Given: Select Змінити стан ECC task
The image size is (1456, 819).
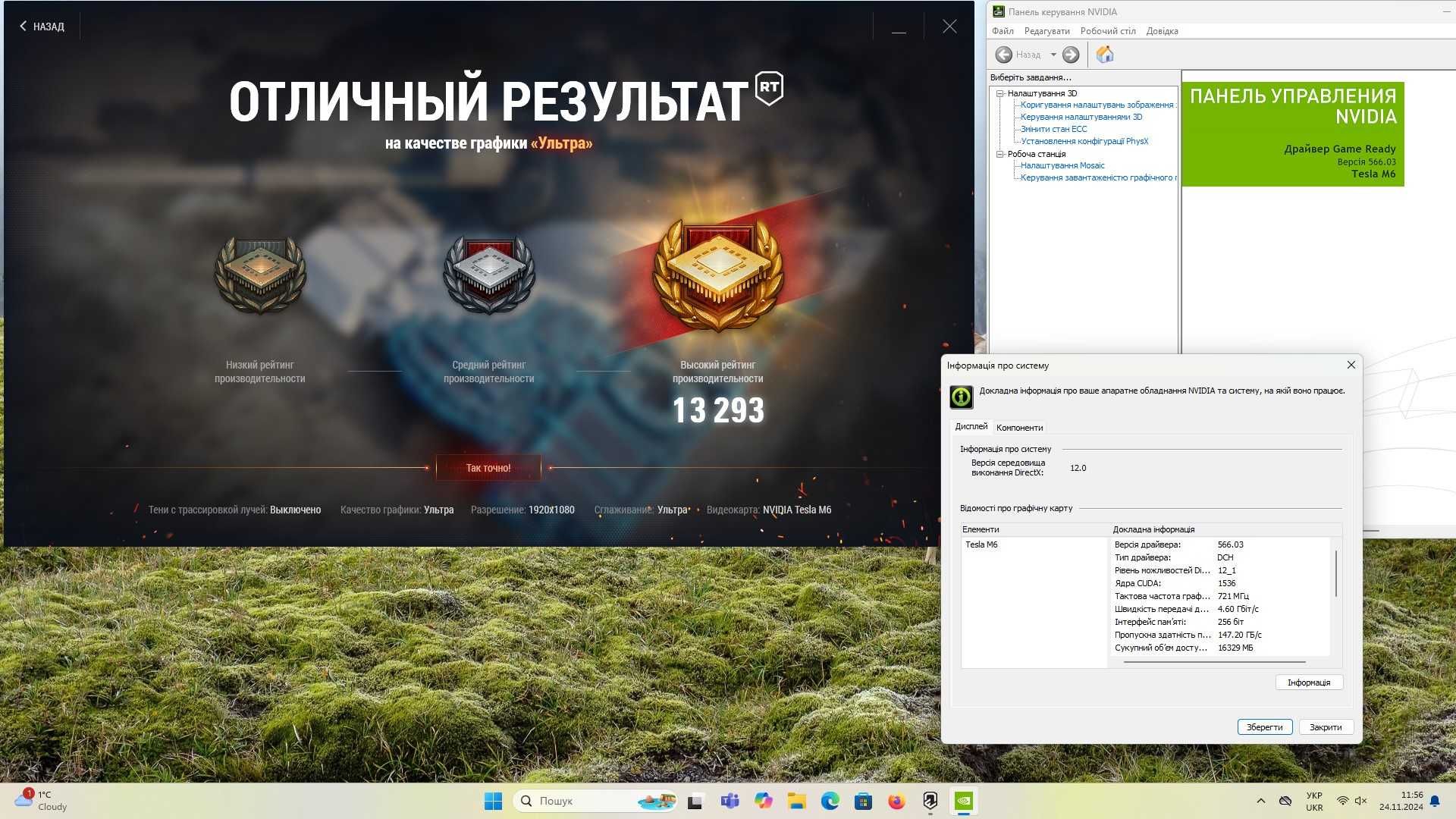Looking at the screenshot, I should pyautogui.click(x=1053, y=129).
